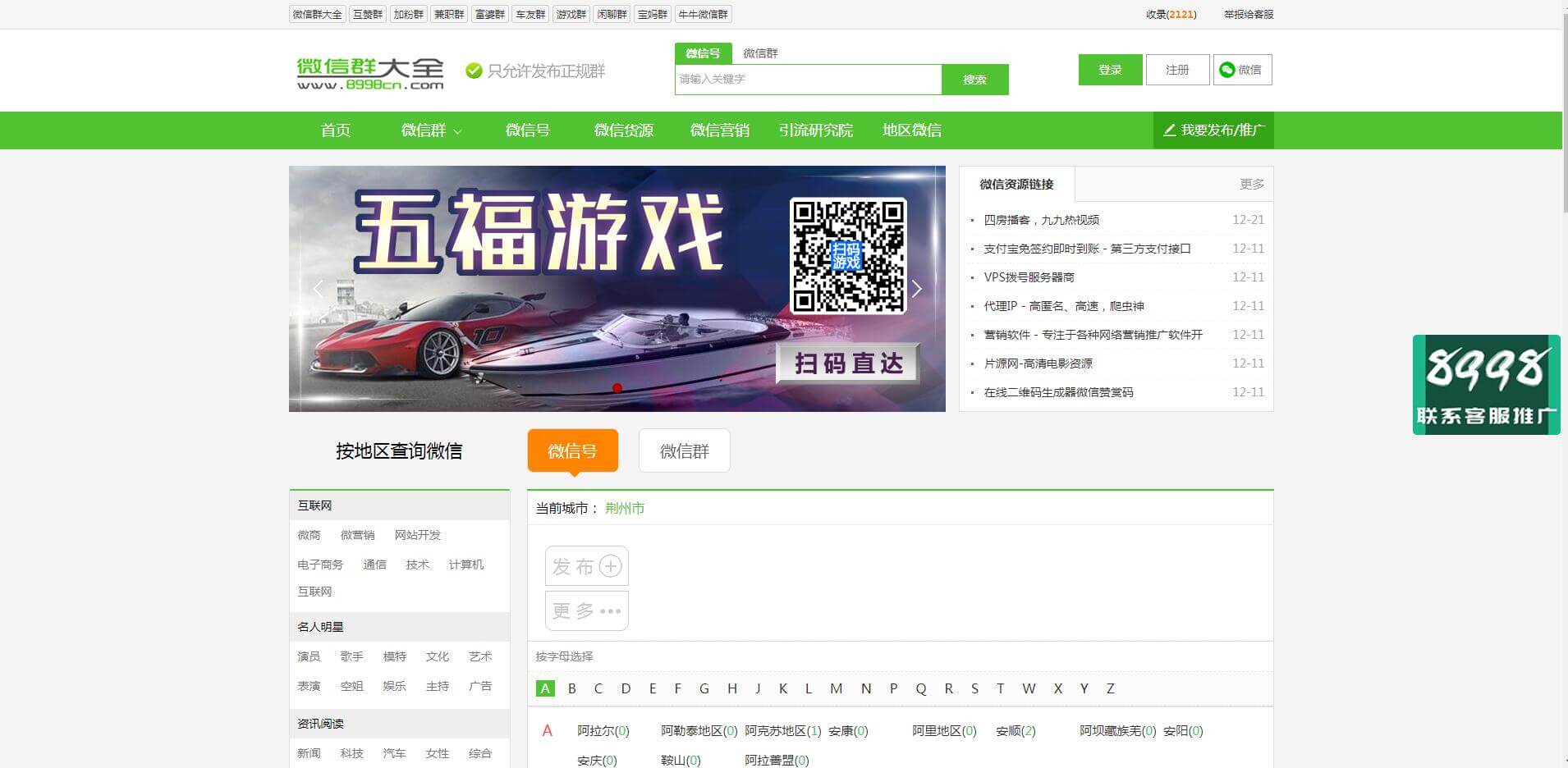Click the left carousel arrow
1568x768 pixels.
point(319,289)
